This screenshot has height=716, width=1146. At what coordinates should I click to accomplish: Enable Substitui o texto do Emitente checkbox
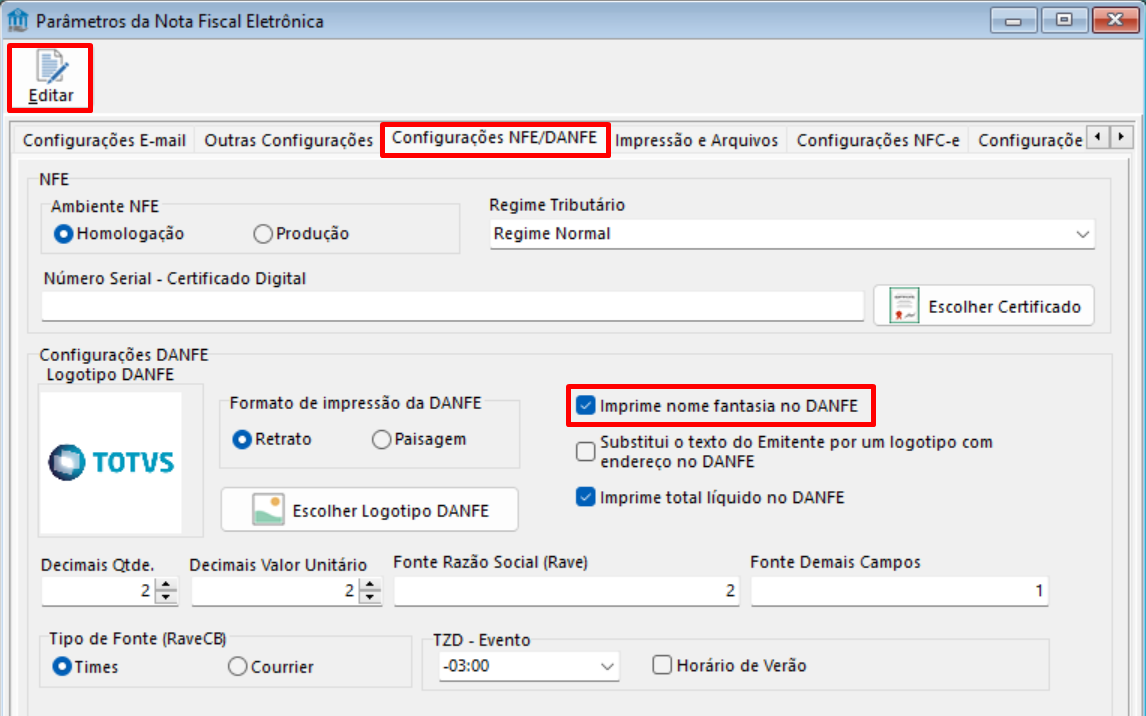[585, 452]
